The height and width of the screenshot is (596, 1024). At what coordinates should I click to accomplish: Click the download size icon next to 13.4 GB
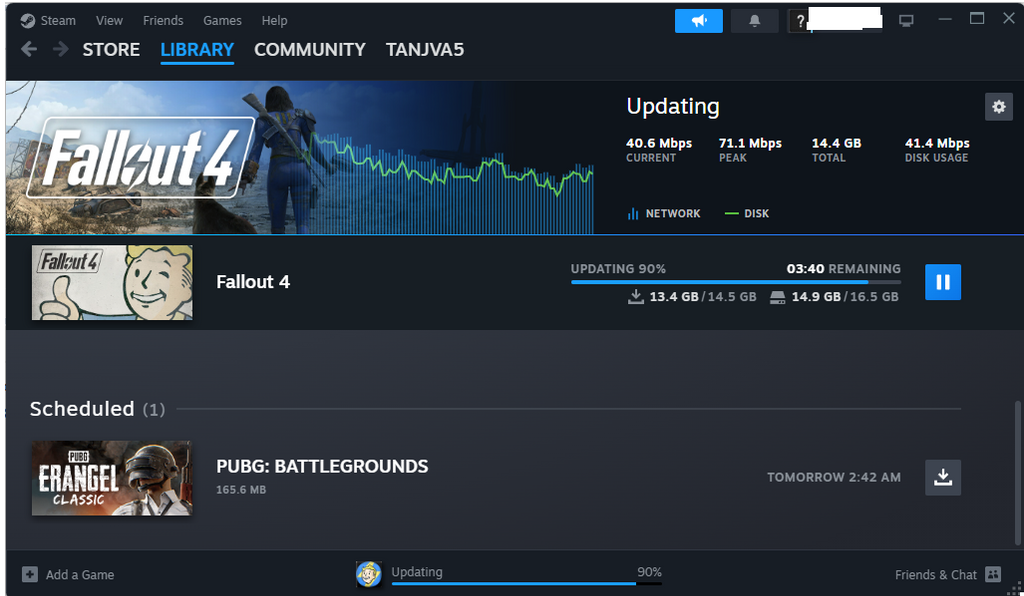(635, 297)
